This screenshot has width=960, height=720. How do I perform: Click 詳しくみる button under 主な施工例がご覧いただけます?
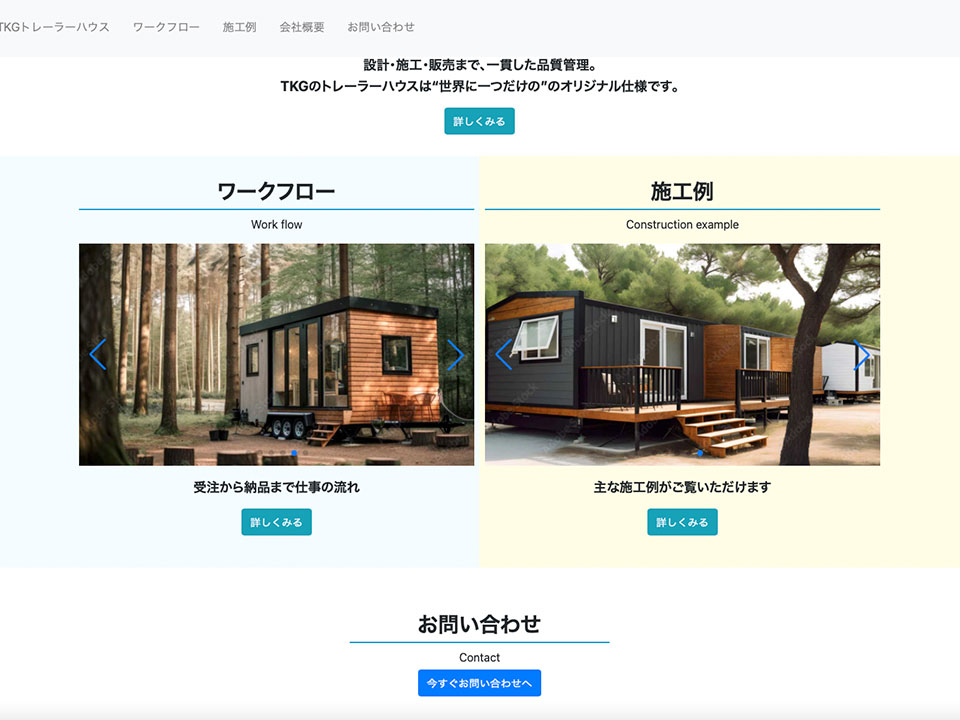(682, 522)
